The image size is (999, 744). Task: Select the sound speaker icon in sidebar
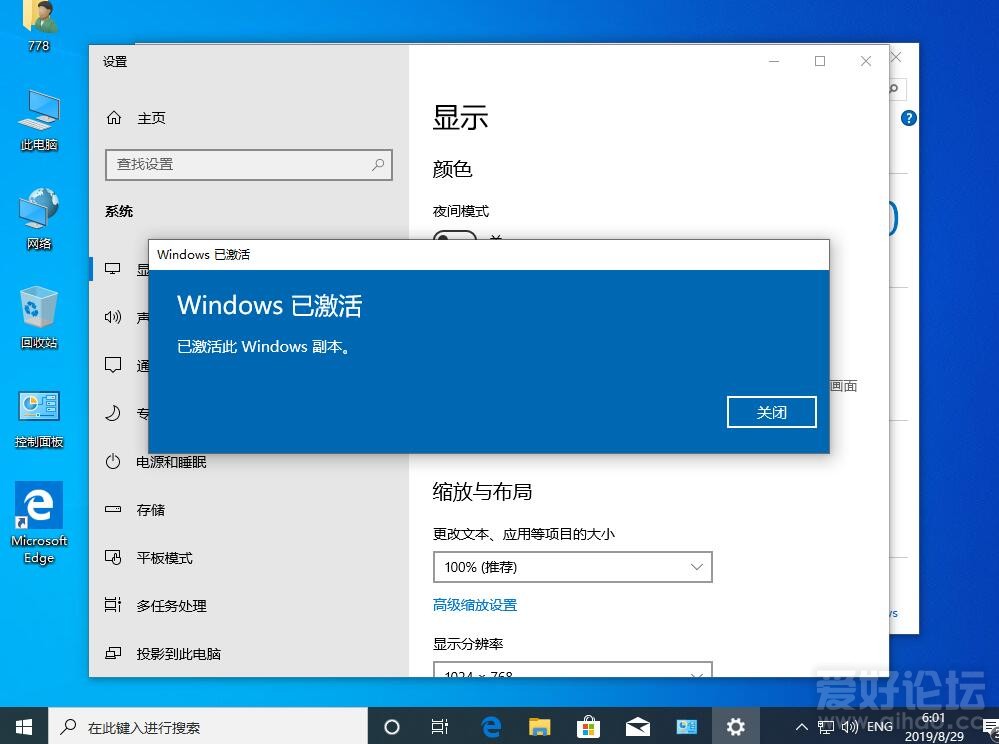point(113,317)
